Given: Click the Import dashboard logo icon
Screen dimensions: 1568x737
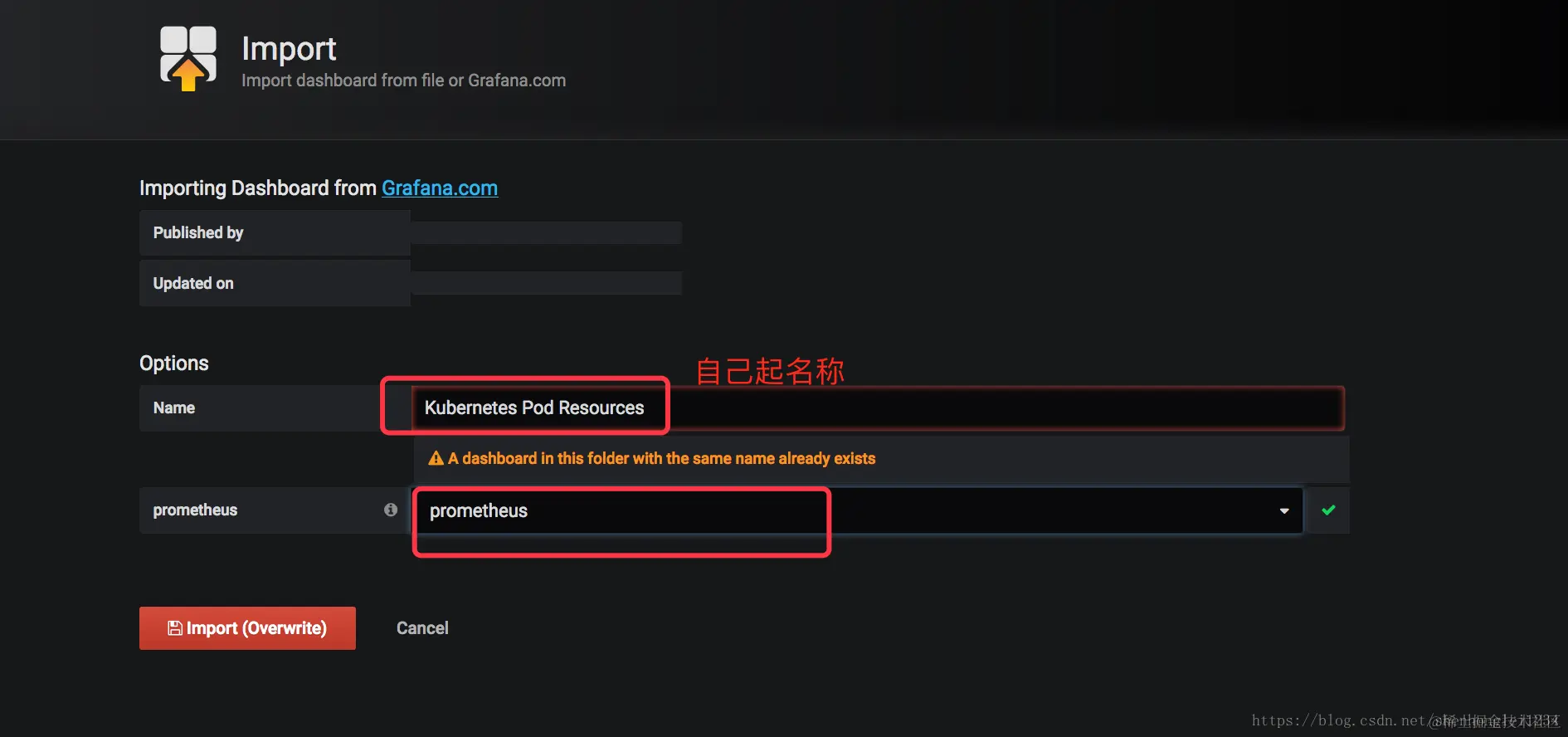Looking at the screenshot, I should [x=188, y=58].
